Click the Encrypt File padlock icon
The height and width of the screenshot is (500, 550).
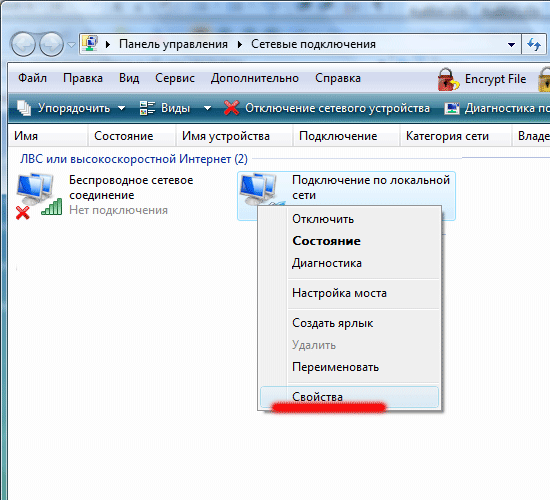(x=448, y=79)
